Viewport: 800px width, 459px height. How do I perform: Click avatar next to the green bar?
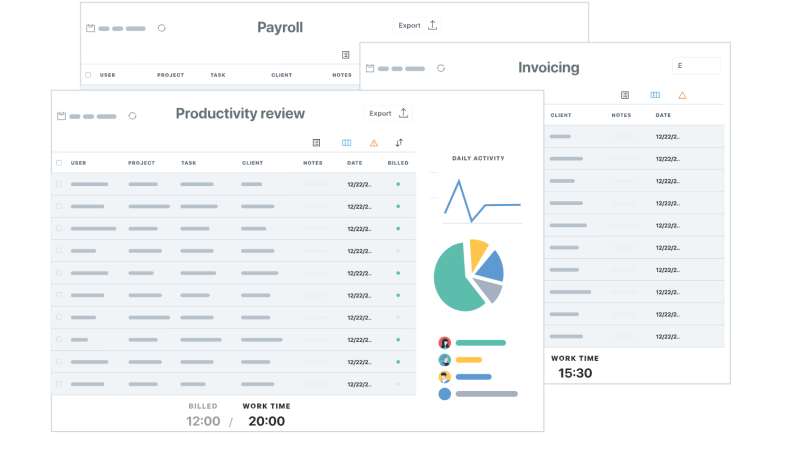445,343
